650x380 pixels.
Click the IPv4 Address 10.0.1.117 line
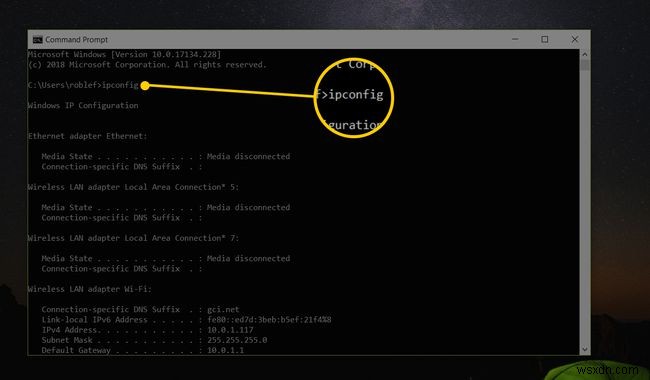148,330
